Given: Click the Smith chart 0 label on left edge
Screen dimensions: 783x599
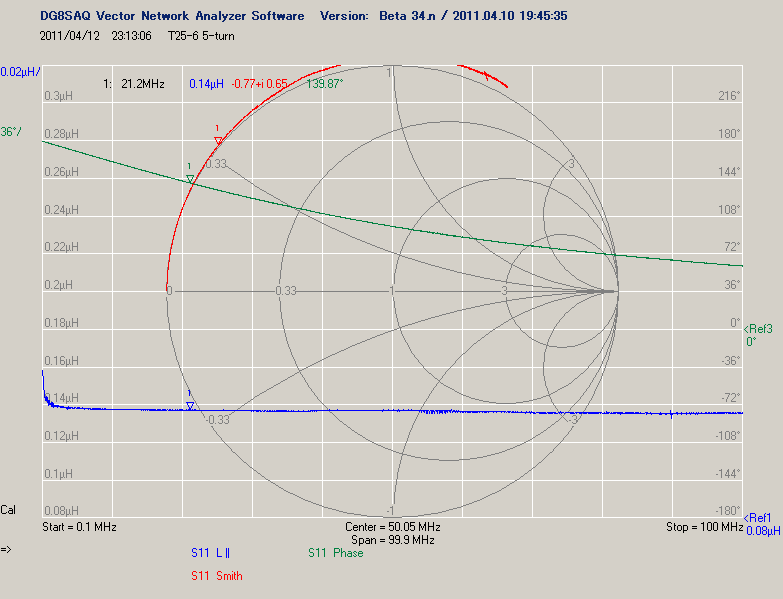Looking at the screenshot, I should (x=170, y=291).
